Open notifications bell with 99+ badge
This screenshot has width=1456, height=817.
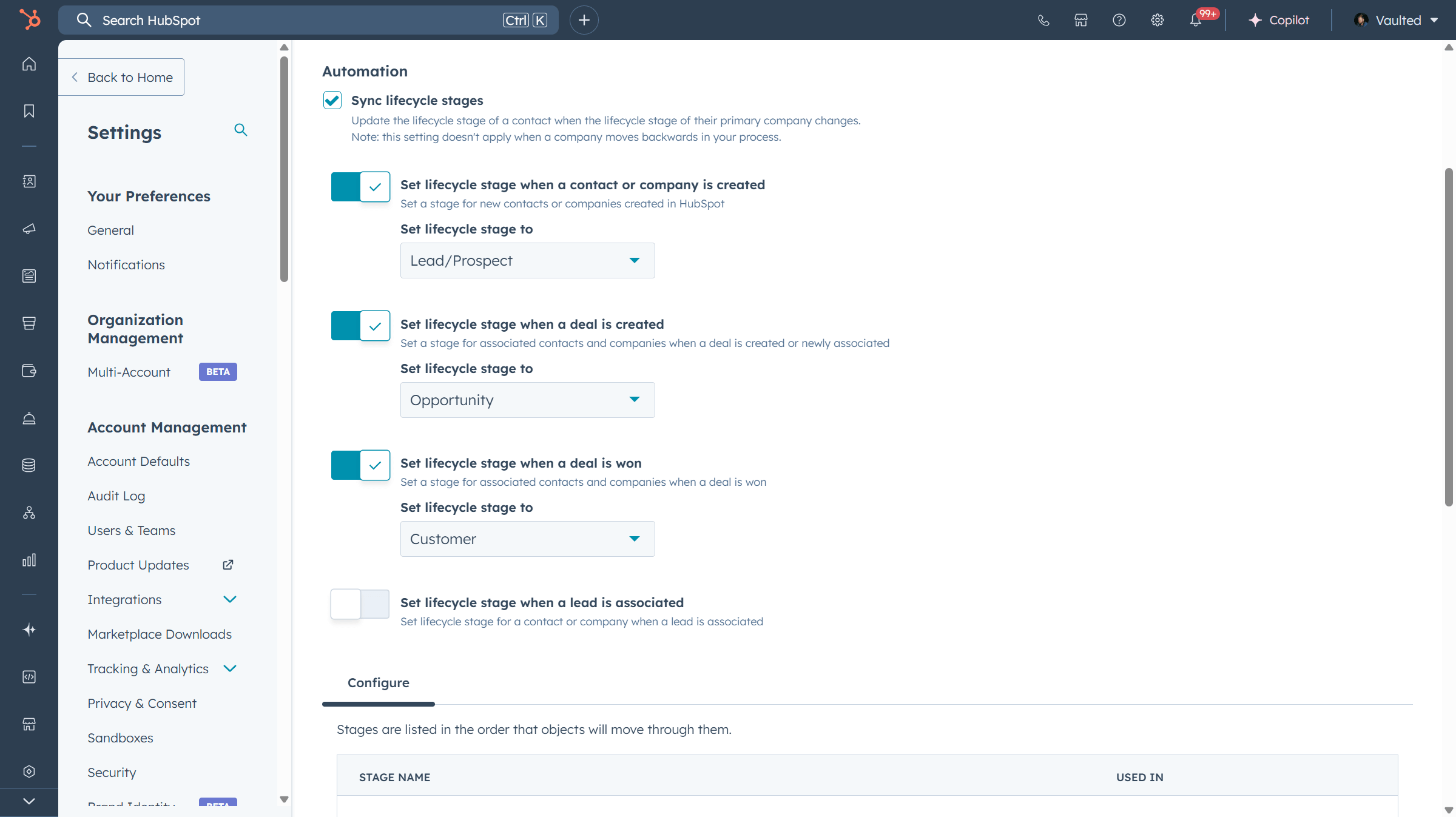point(1196,20)
